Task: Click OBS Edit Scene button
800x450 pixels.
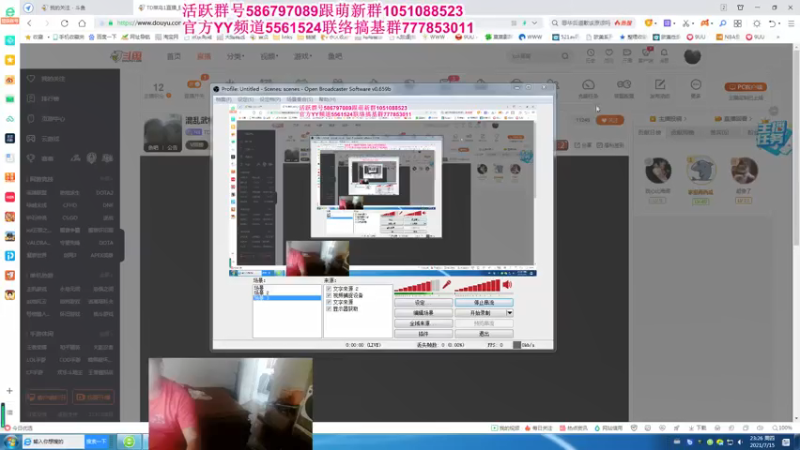Action: (x=423, y=313)
